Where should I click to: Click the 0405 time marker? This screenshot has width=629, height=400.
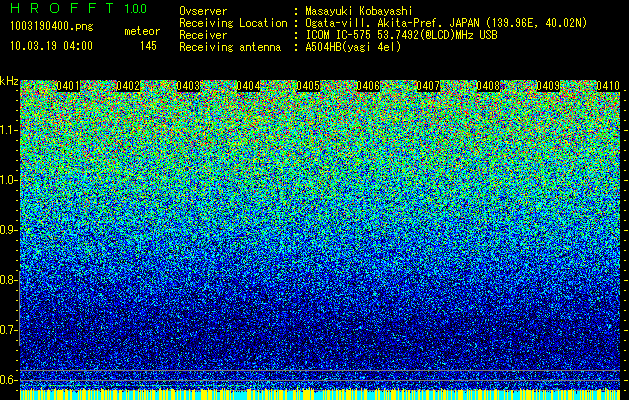[308, 86]
